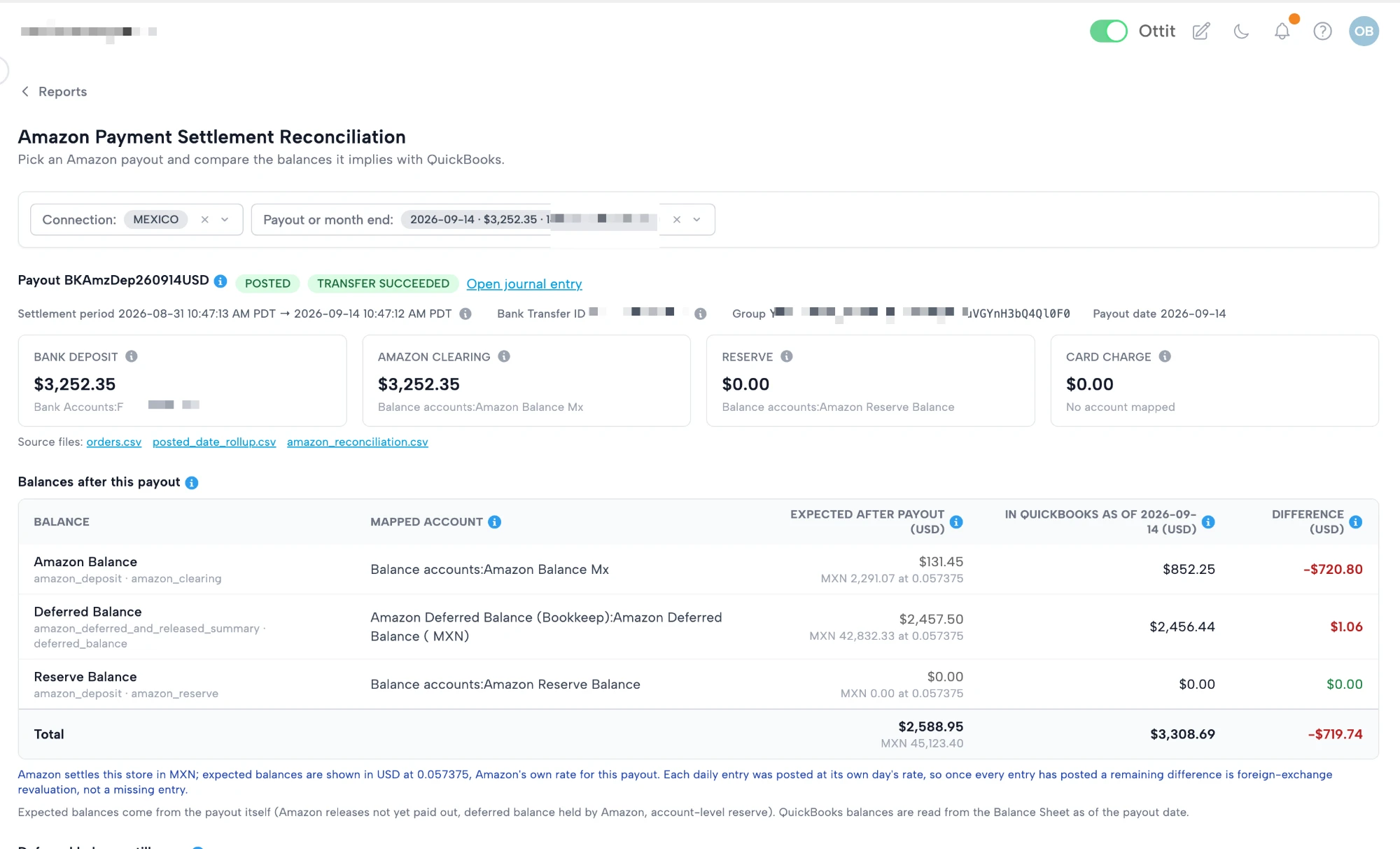The height and width of the screenshot is (849, 1400).
Task: Click the -$720.80 difference value
Action: tap(1333, 569)
